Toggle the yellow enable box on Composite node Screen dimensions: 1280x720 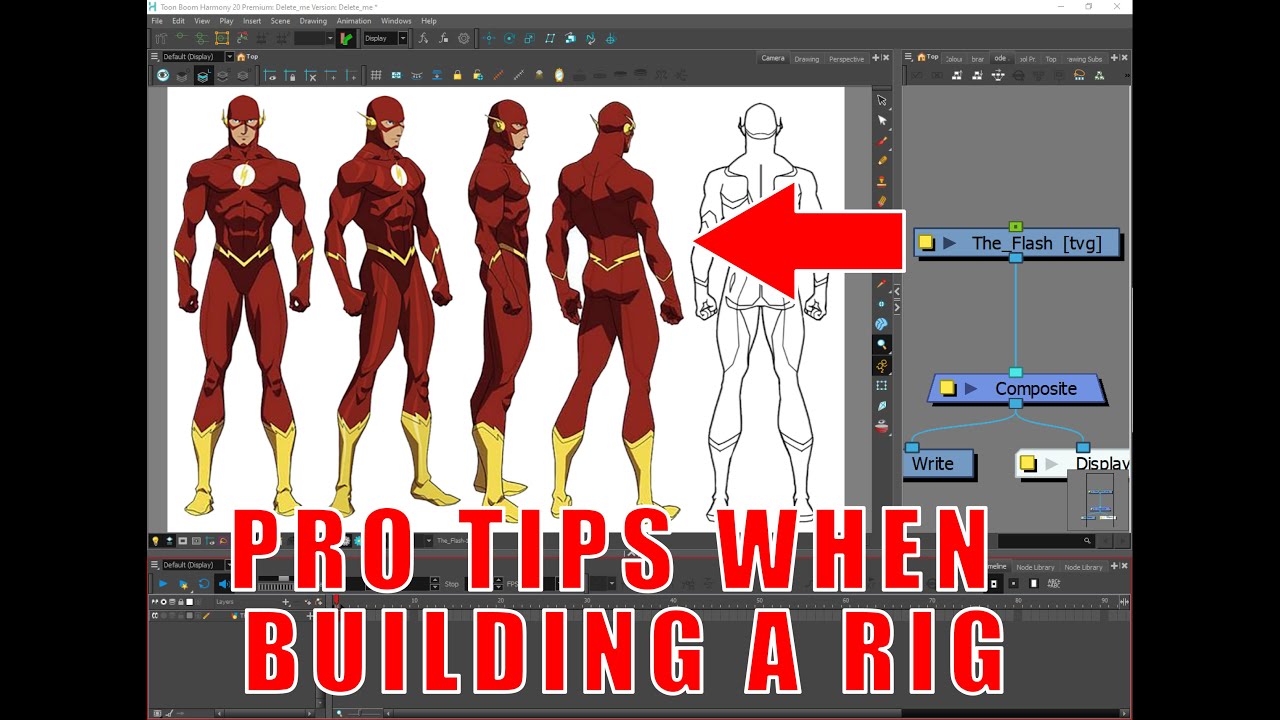coord(947,388)
